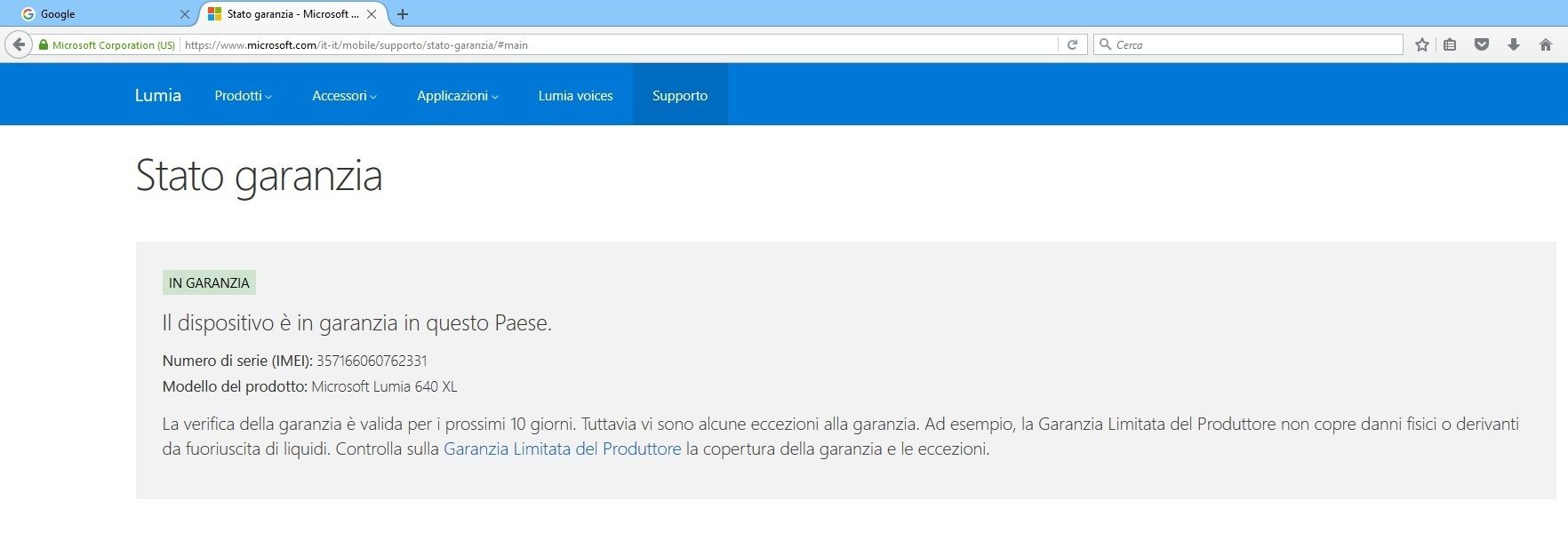Close the Google tab
Image resolution: width=1568 pixels, height=540 pixels.
coord(184,14)
